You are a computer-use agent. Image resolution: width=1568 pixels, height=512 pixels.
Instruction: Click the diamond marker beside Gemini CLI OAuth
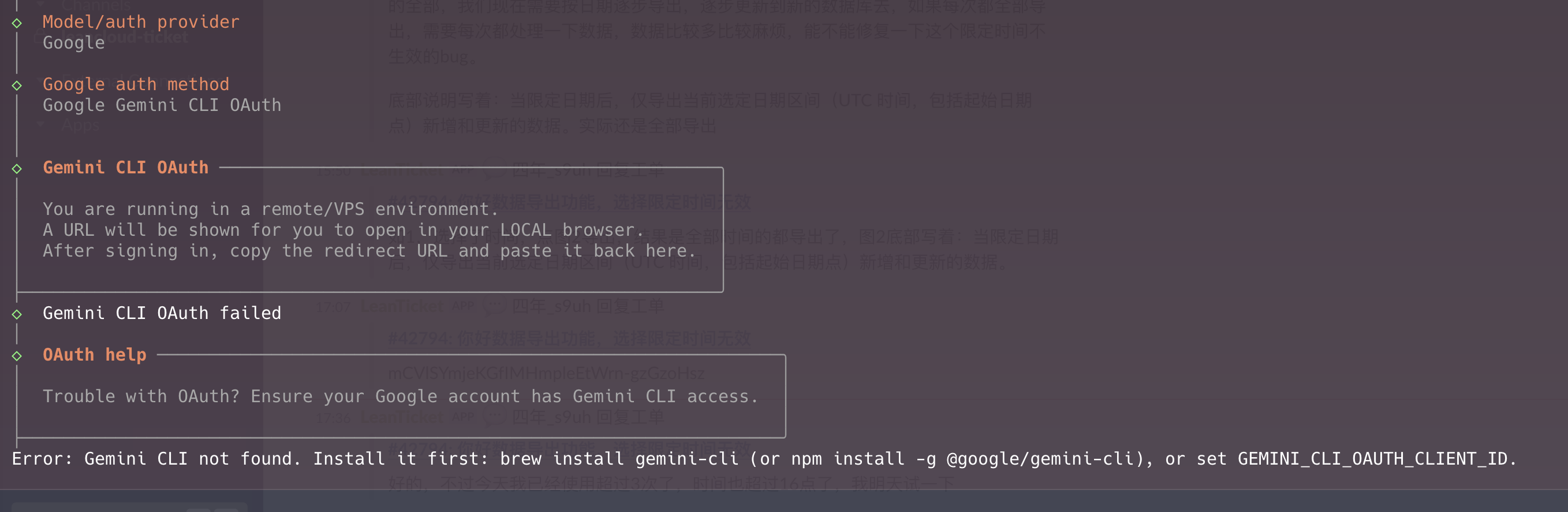(x=16, y=168)
